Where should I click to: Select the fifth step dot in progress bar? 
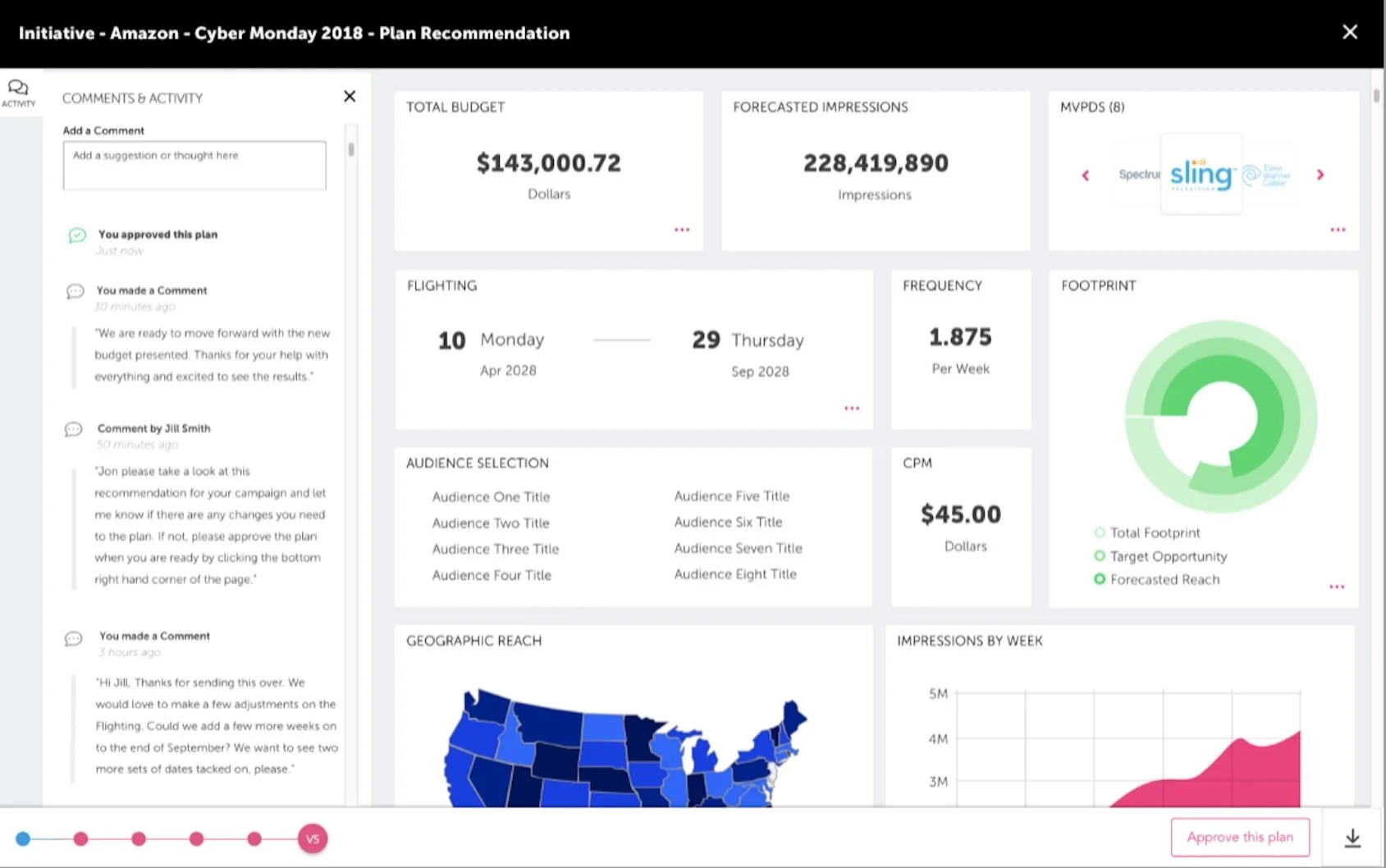pyautogui.click(x=254, y=838)
